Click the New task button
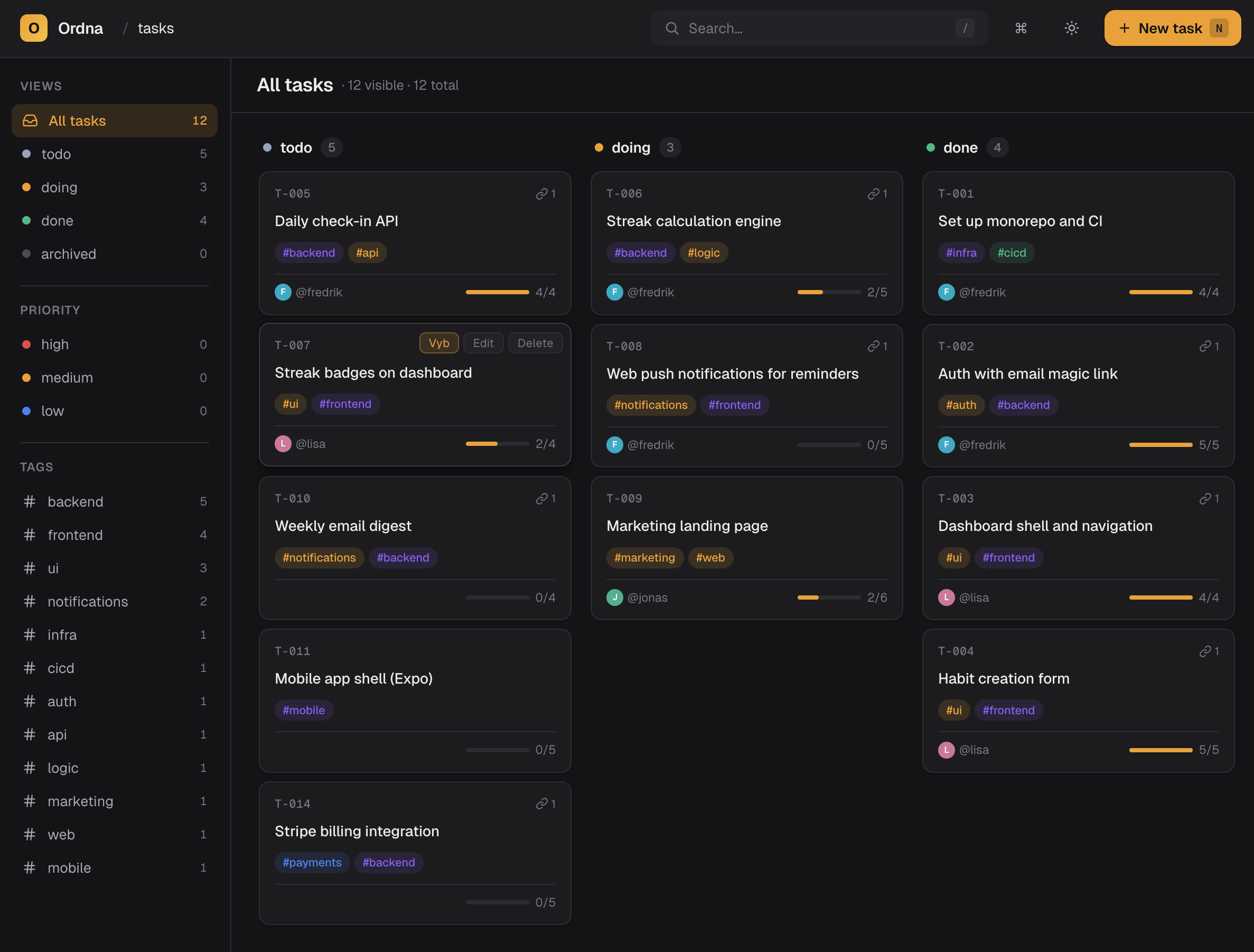The height and width of the screenshot is (952, 1254). pyautogui.click(x=1172, y=28)
